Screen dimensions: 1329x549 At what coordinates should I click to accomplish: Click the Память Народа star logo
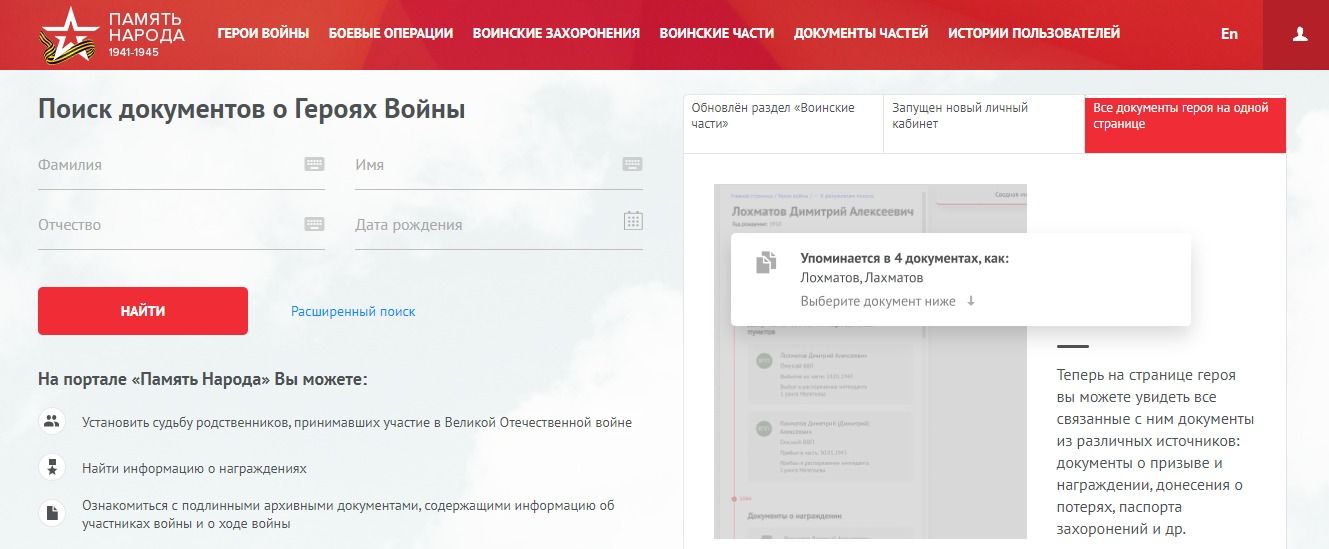click(71, 33)
